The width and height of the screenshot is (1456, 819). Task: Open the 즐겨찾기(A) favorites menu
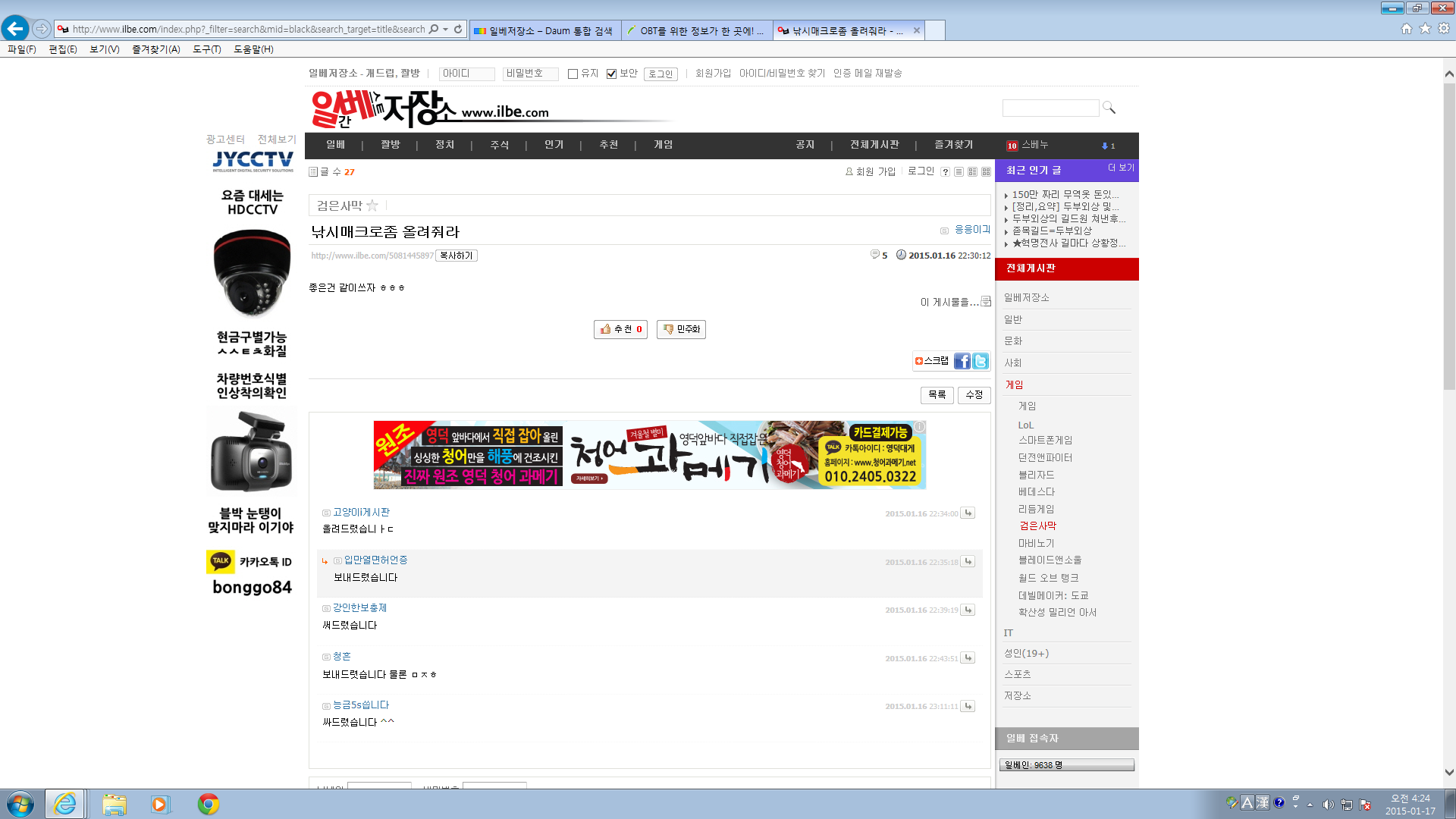point(155,49)
